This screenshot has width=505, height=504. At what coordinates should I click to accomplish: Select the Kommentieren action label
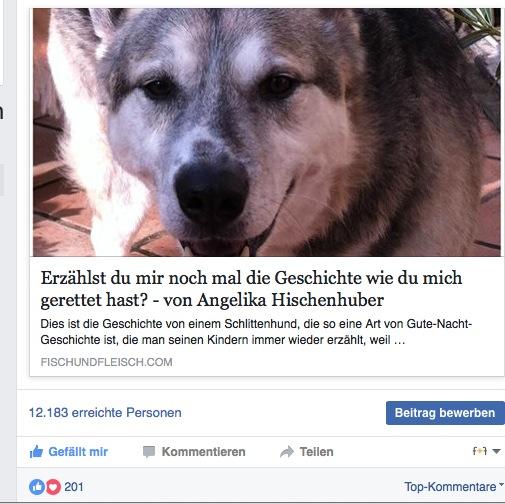(203, 452)
